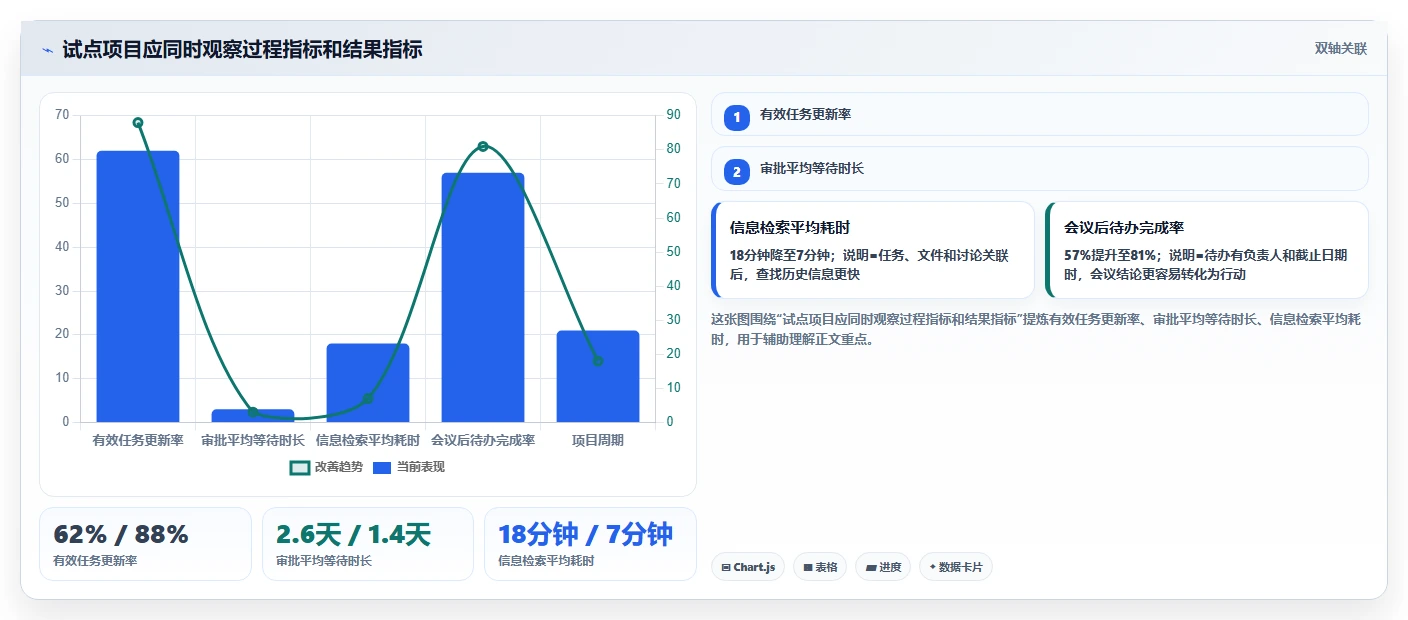The height and width of the screenshot is (620, 1408).
Task: Click the icon in the 进度 chip
Action: (871, 567)
